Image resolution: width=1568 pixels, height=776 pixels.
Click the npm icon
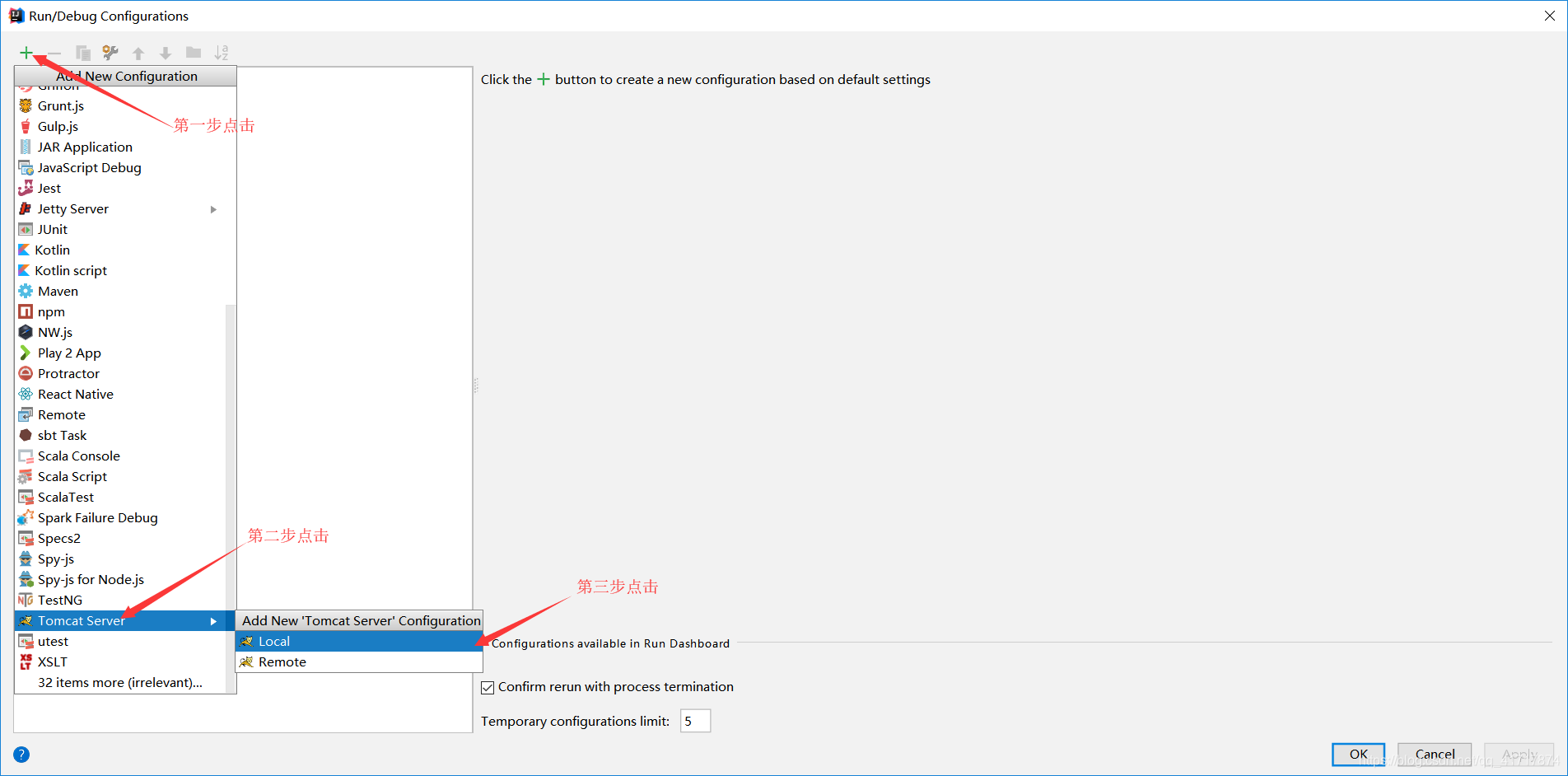click(26, 311)
